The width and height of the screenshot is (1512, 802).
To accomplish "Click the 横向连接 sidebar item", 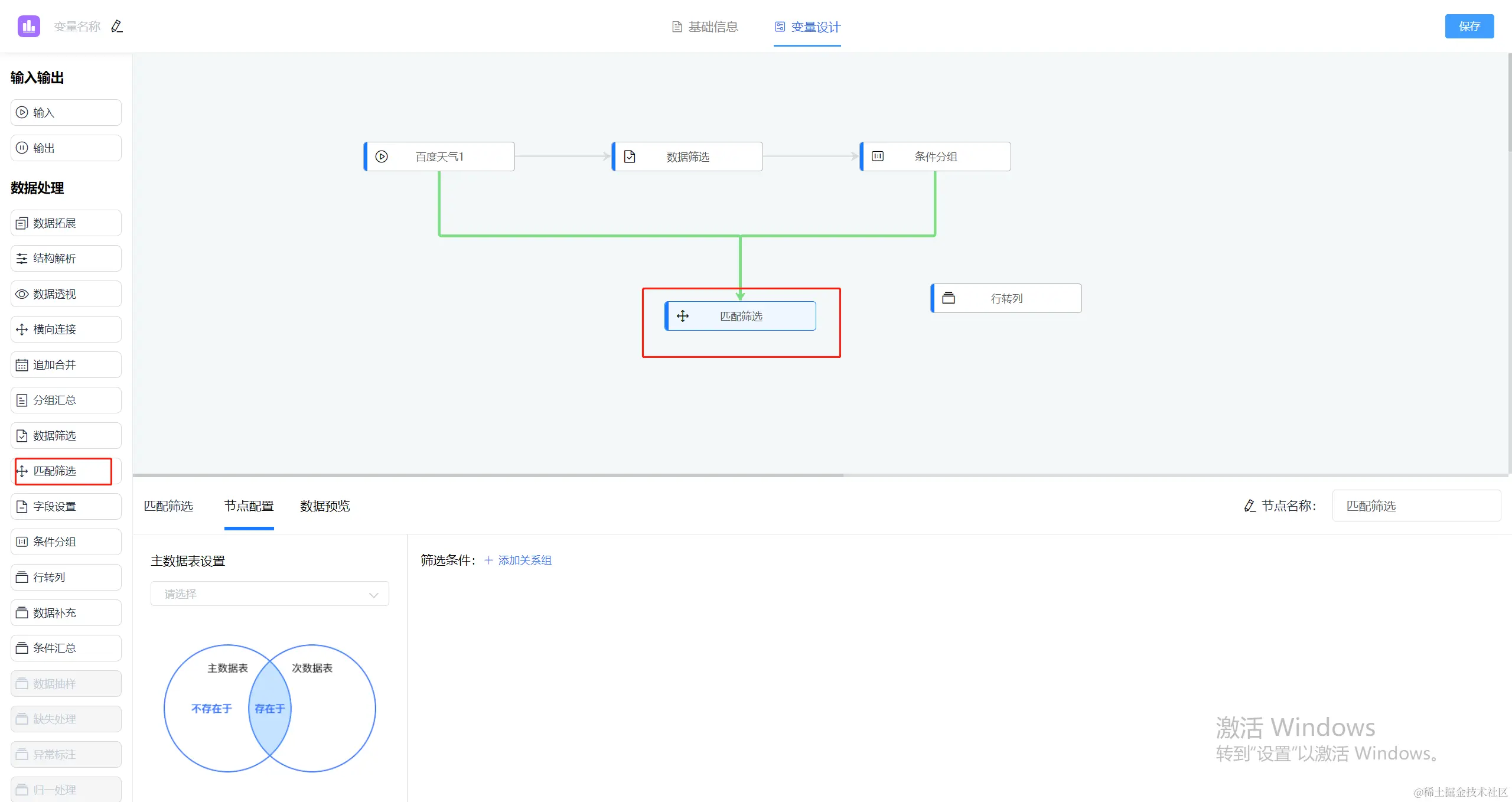I will pos(66,330).
